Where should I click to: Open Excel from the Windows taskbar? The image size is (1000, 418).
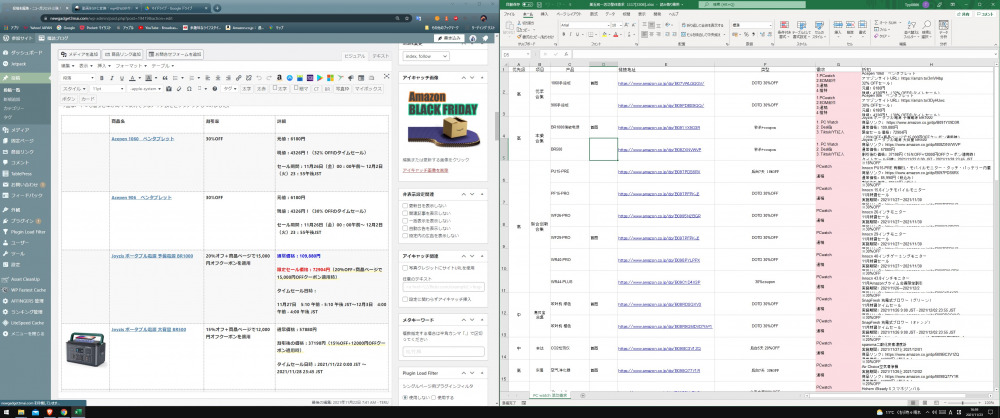pyautogui.click(x=76, y=412)
